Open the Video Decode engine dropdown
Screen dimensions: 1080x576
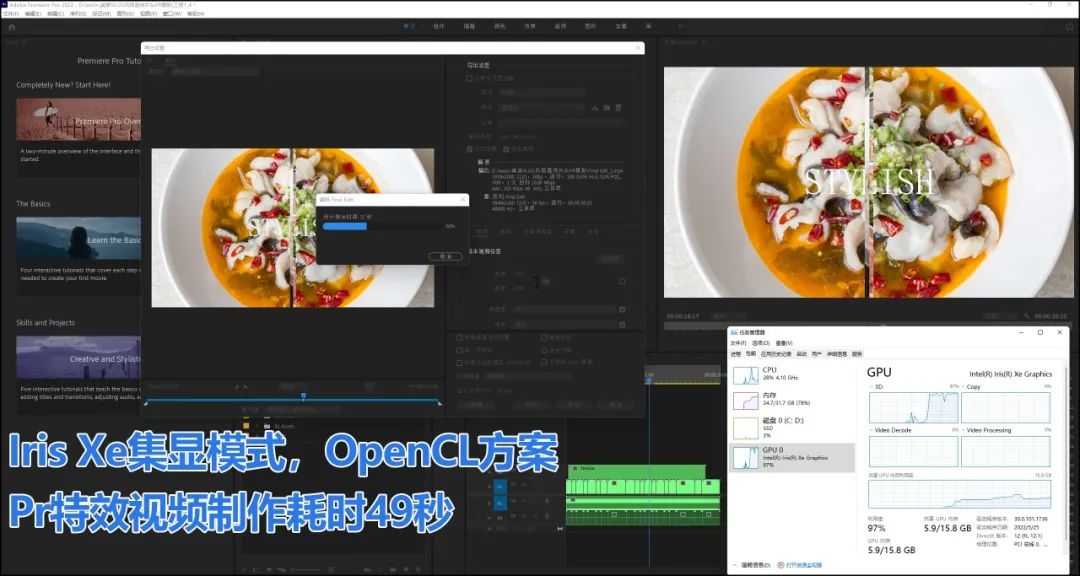[891, 430]
